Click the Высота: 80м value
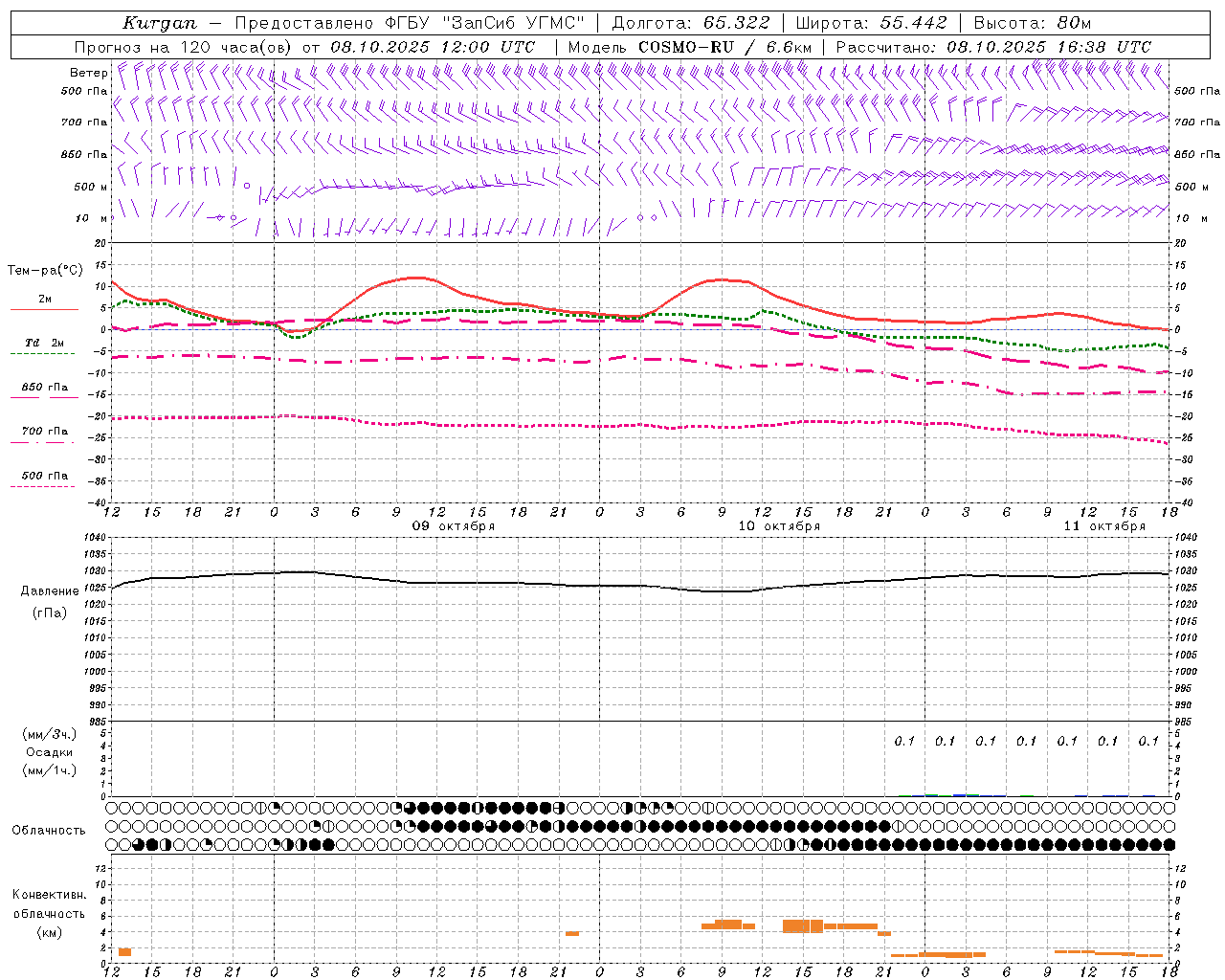 pos(1032,23)
